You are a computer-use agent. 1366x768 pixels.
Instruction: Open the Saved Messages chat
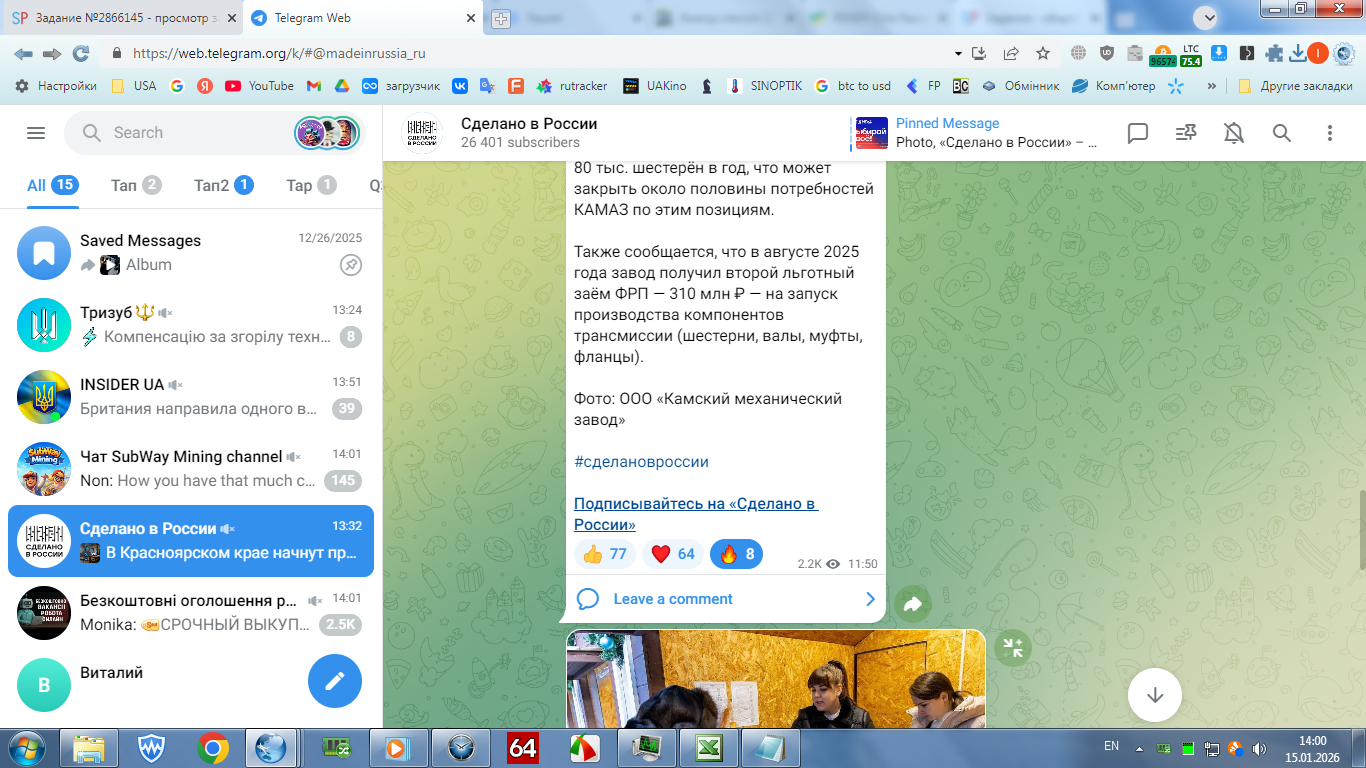coord(191,253)
